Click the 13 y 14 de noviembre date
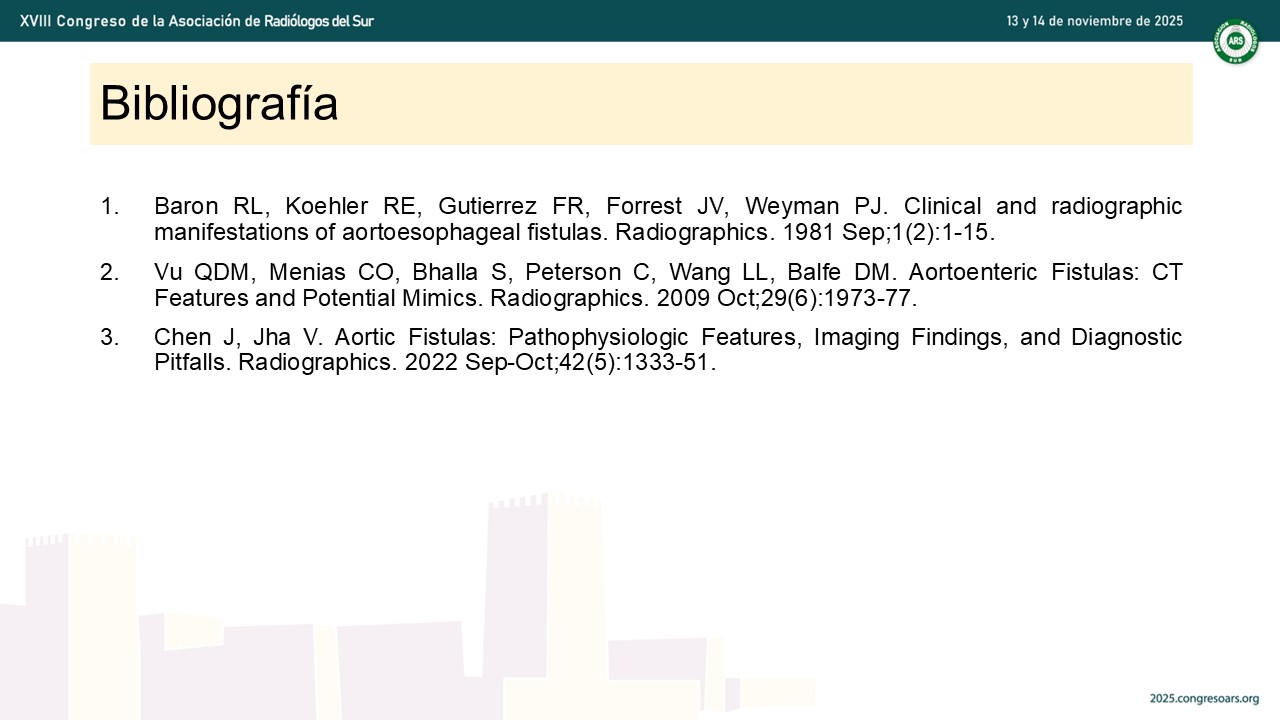 tap(1095, 20)
